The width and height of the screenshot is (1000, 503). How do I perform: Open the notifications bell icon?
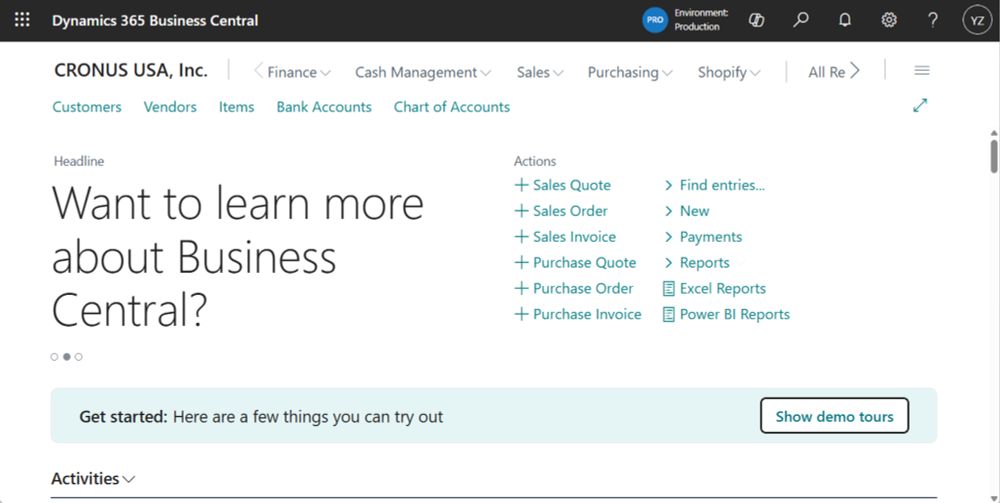[844, 20]
